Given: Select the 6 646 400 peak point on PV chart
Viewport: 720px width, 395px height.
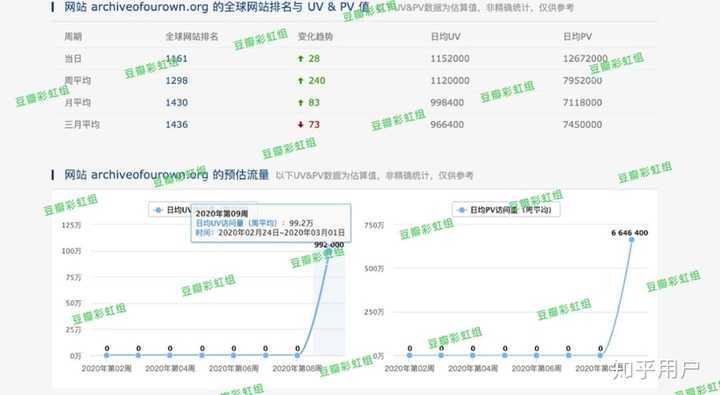Looking at the screenshot, I should point(631,240).
